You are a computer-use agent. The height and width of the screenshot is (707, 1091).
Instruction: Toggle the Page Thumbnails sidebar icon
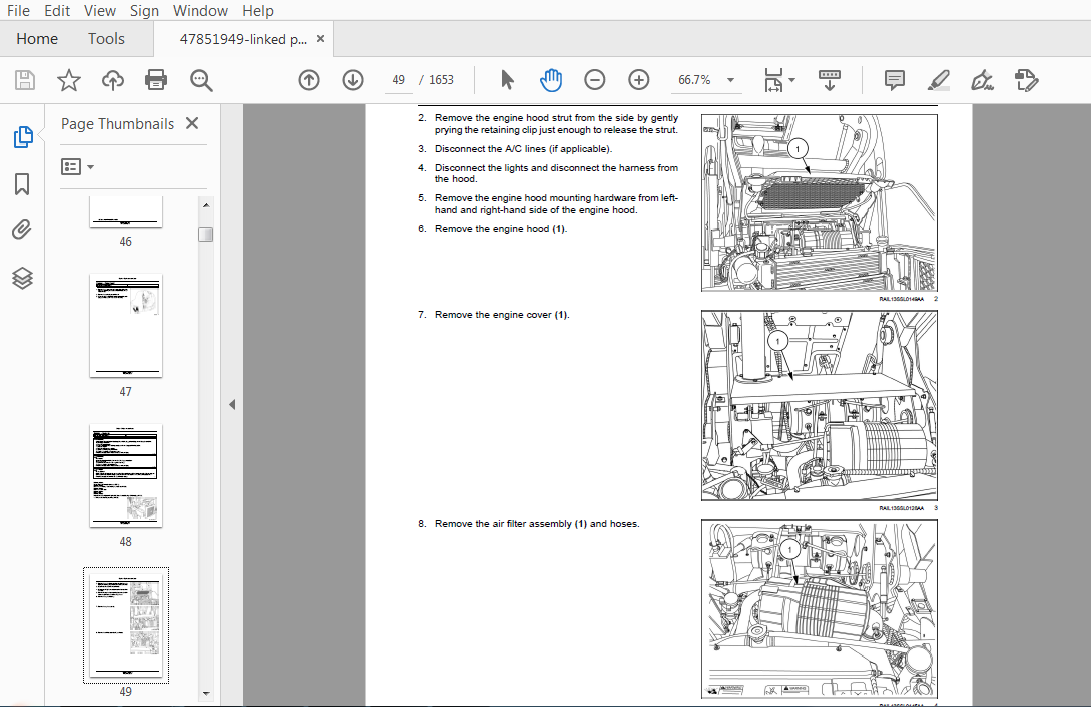(22, 136)
